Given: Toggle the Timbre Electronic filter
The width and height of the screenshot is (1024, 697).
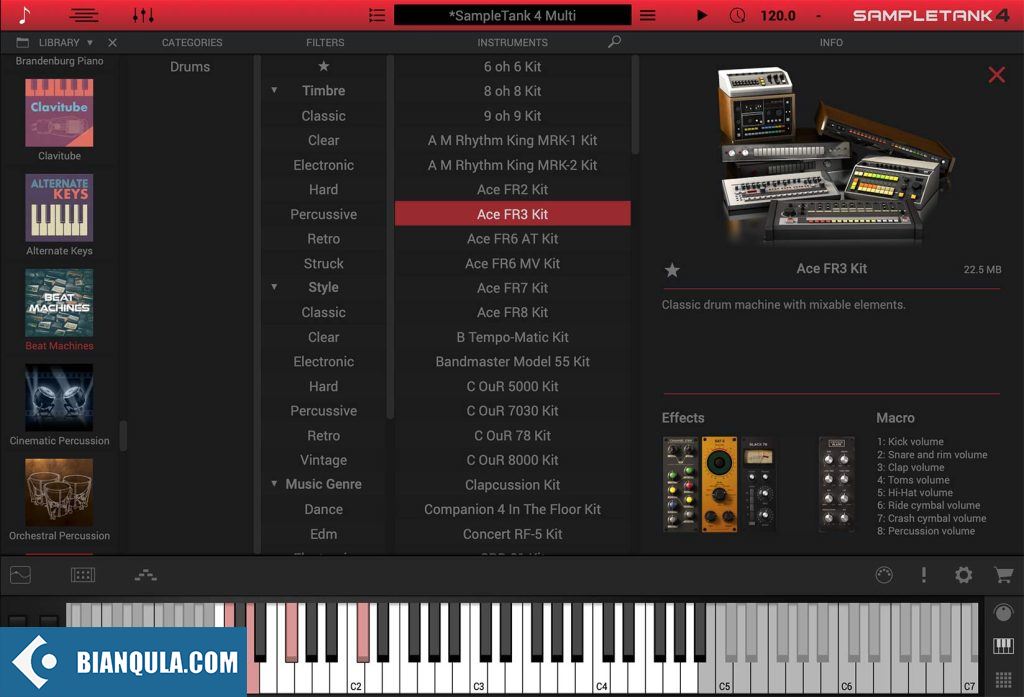Looking at the screenshot, I should tap(323, 165).
